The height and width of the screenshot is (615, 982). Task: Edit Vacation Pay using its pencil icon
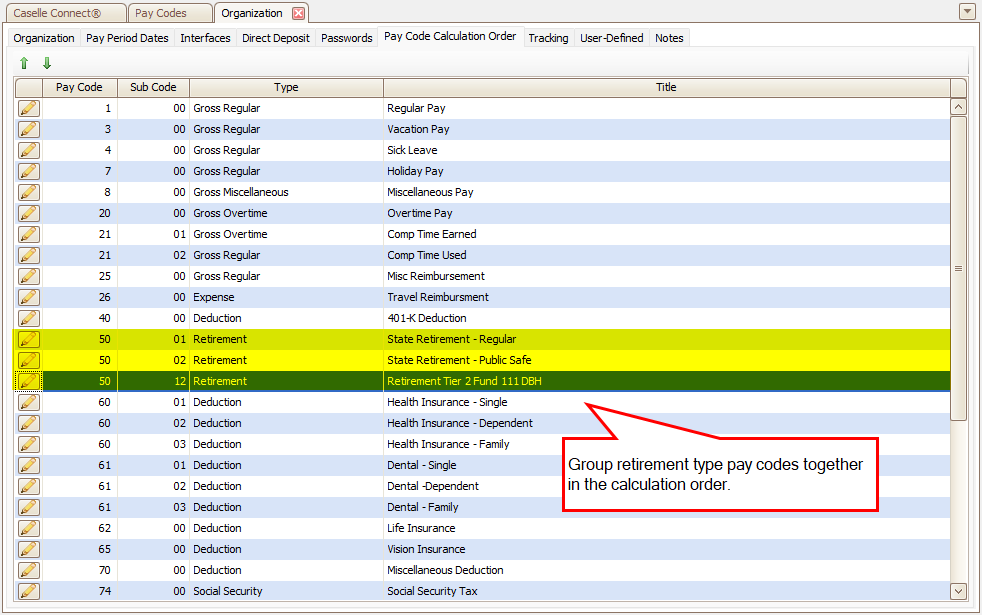pos(29,129)
